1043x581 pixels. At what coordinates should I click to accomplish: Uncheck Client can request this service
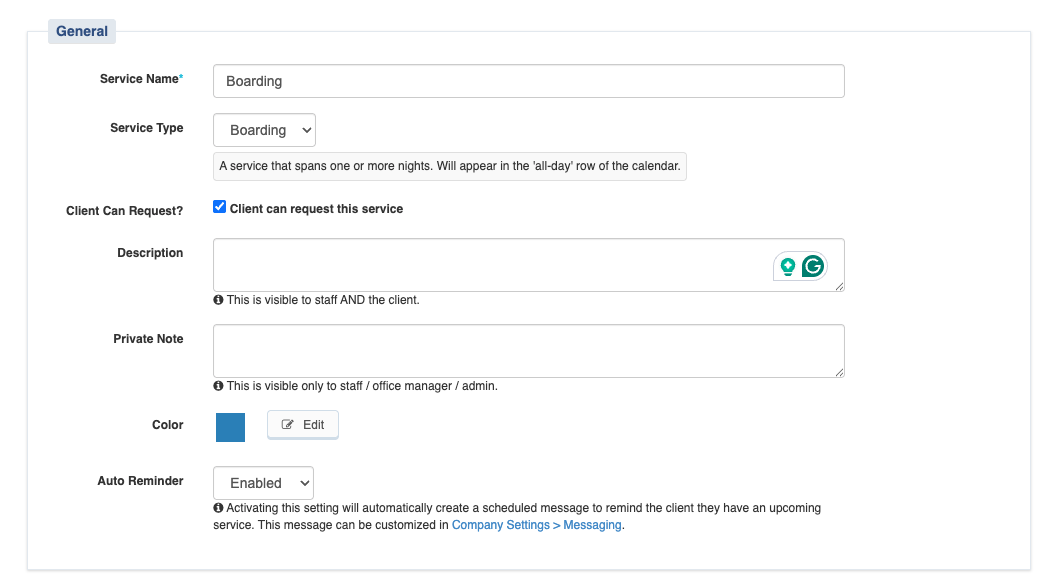tap(220, 207)
